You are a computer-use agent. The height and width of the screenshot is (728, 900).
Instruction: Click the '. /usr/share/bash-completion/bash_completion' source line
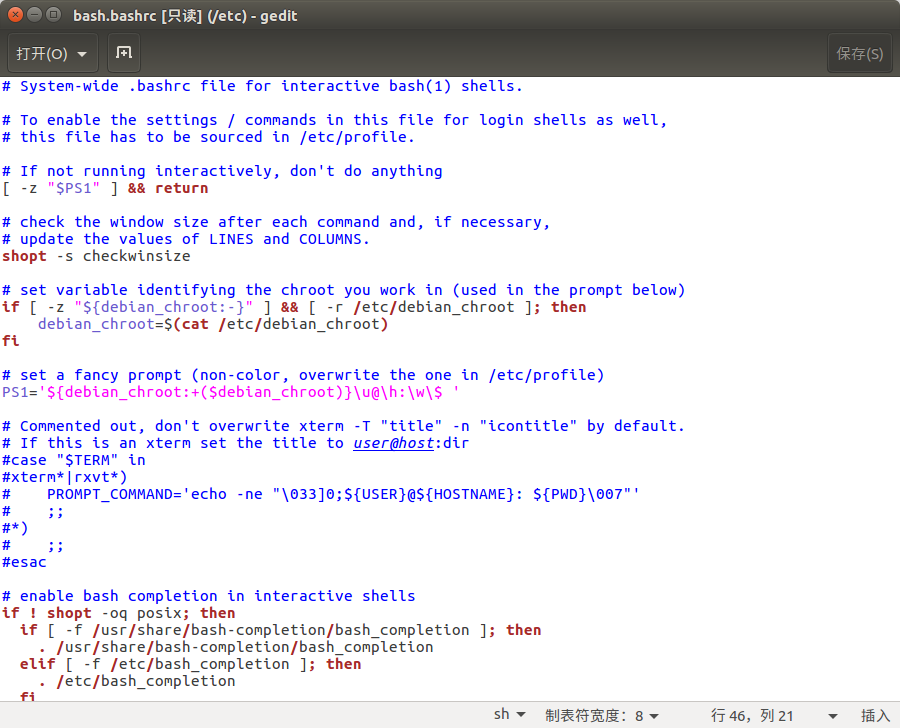235,647
